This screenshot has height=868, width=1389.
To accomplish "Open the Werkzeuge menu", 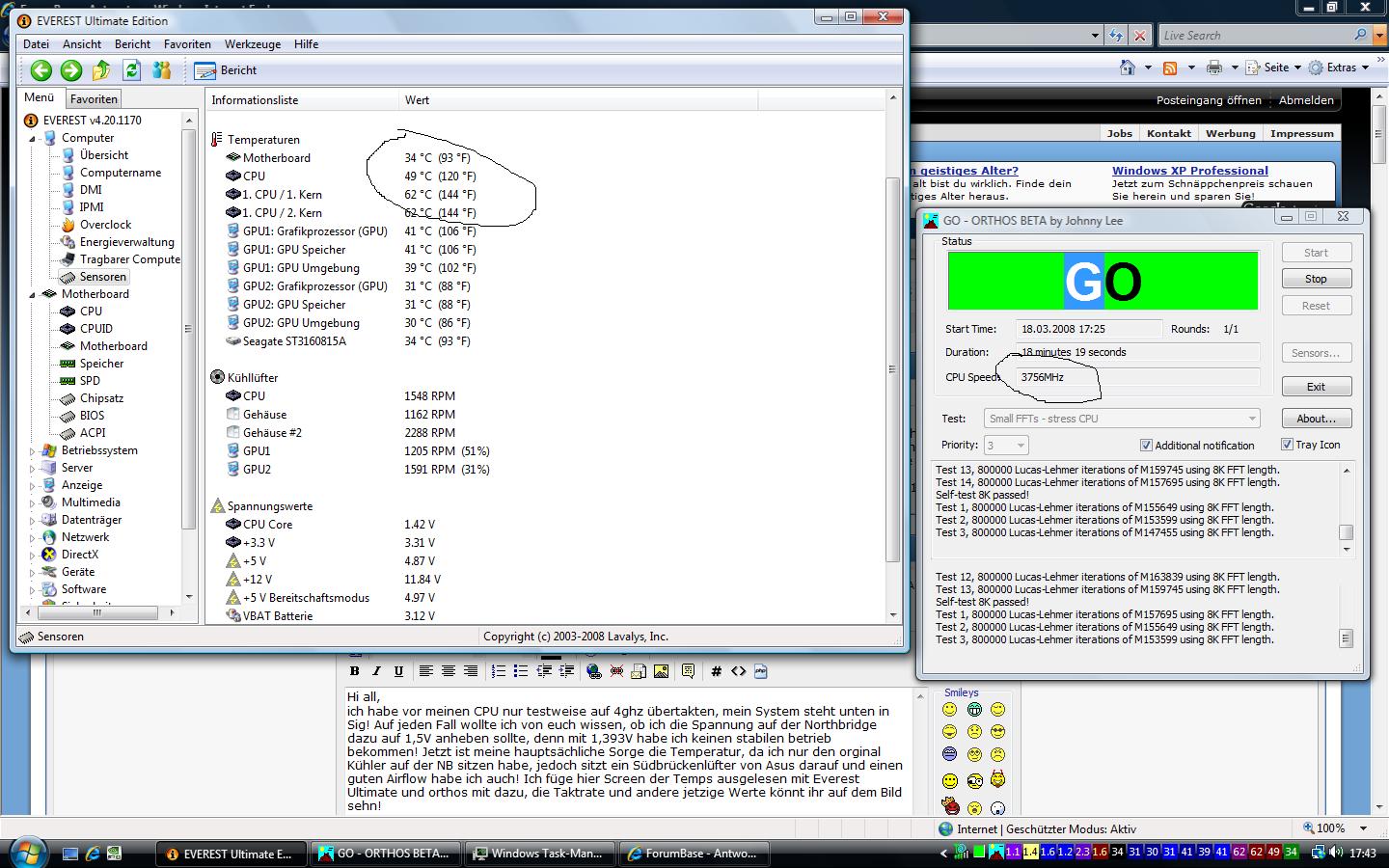I will (253, 44).
